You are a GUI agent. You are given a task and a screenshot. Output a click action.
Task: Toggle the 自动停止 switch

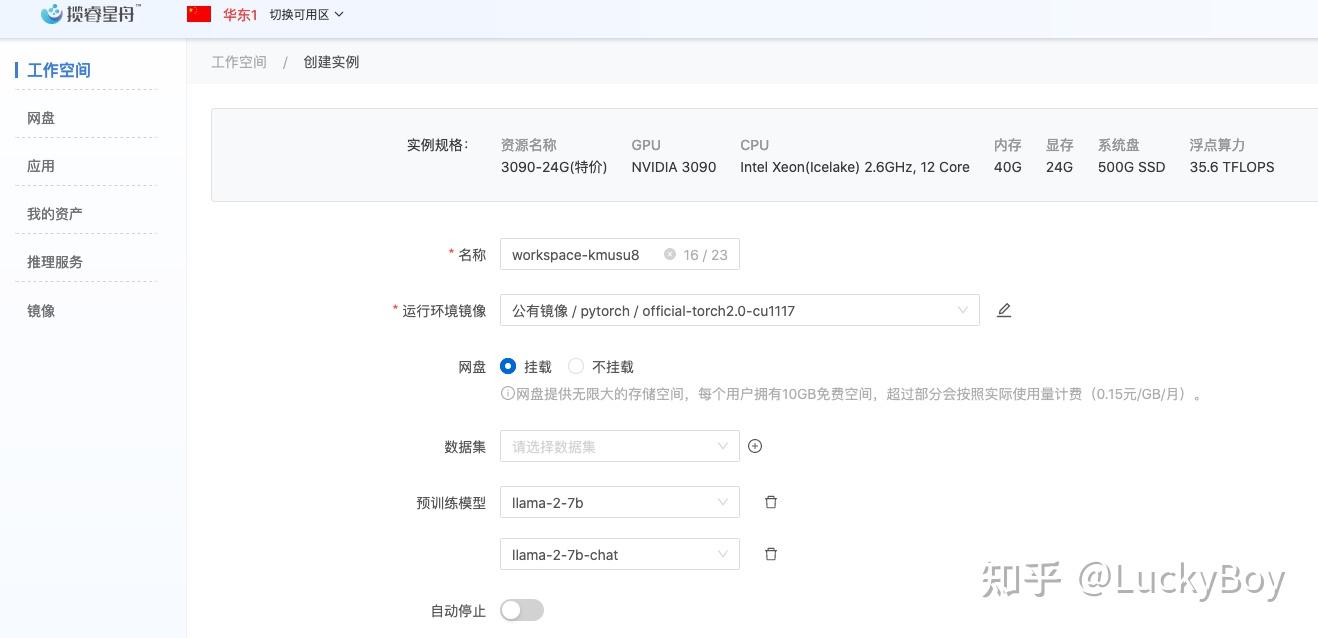click(522, 610)
